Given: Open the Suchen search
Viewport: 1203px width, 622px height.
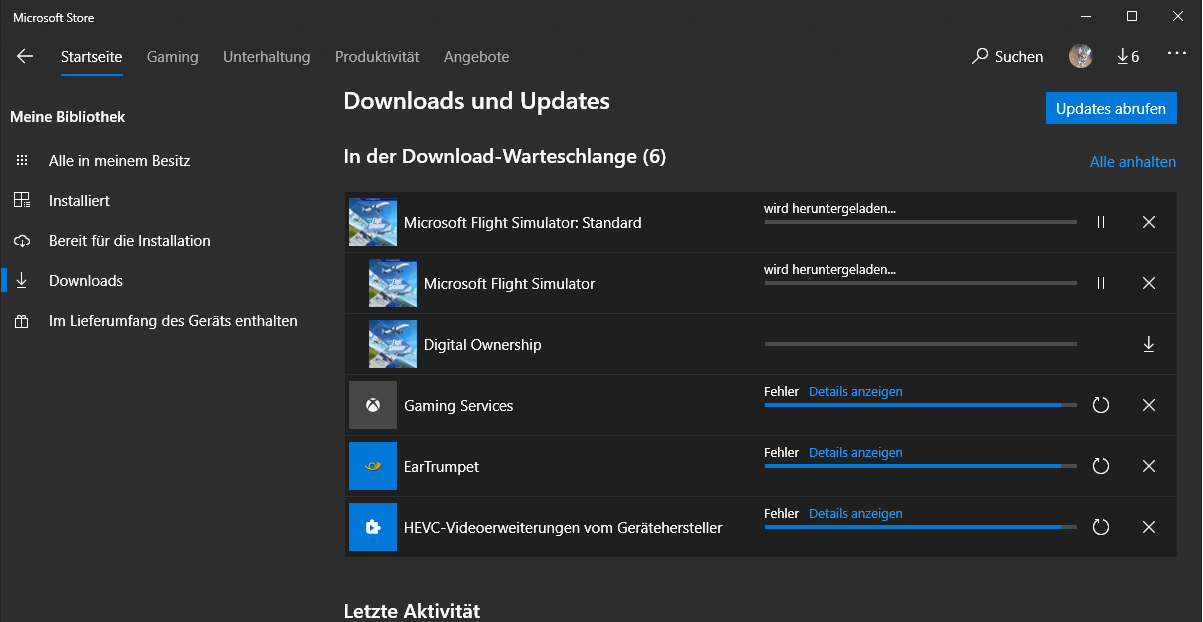Looking at the screenshot, I should (1008, 57).
